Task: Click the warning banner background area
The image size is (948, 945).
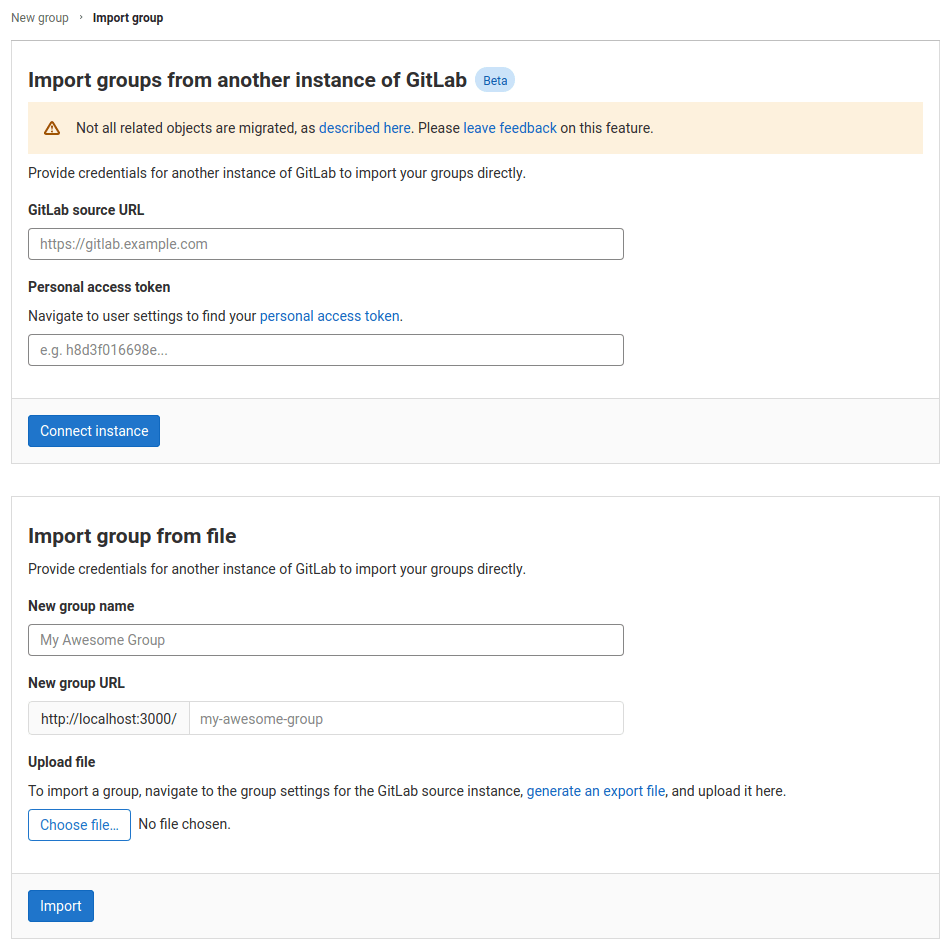Action: pos(750,128)
